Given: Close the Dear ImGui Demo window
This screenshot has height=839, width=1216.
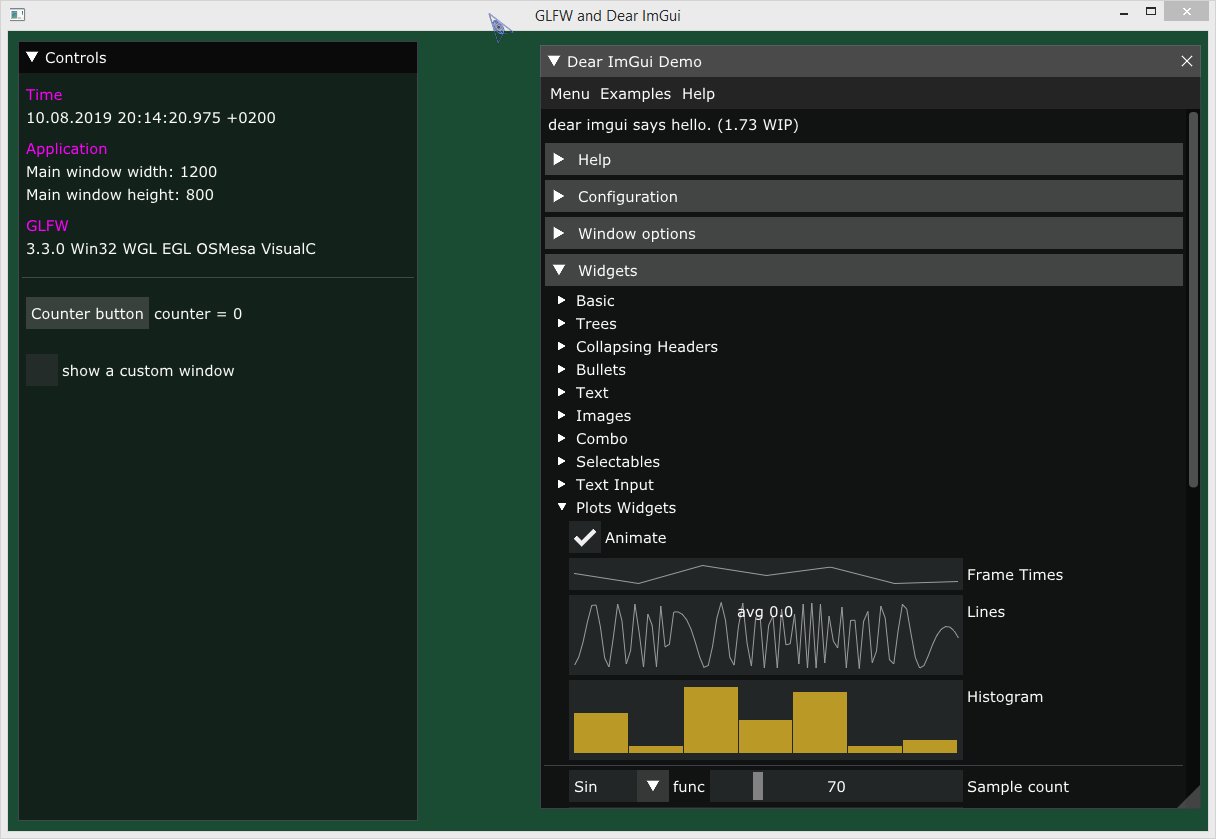Looking at the screenshot, I should pyautogui.click(x=1187, y=61).
